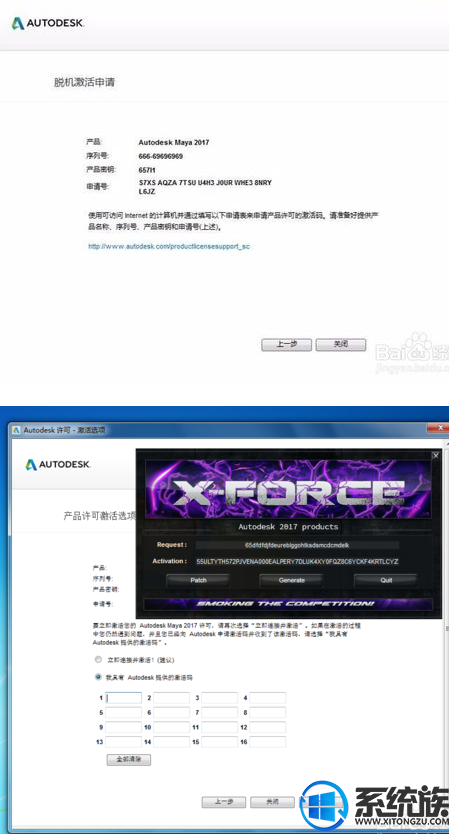Screen dimensions: 449x834
Task: Click the 全部清除 button
Action: [129, 760]
